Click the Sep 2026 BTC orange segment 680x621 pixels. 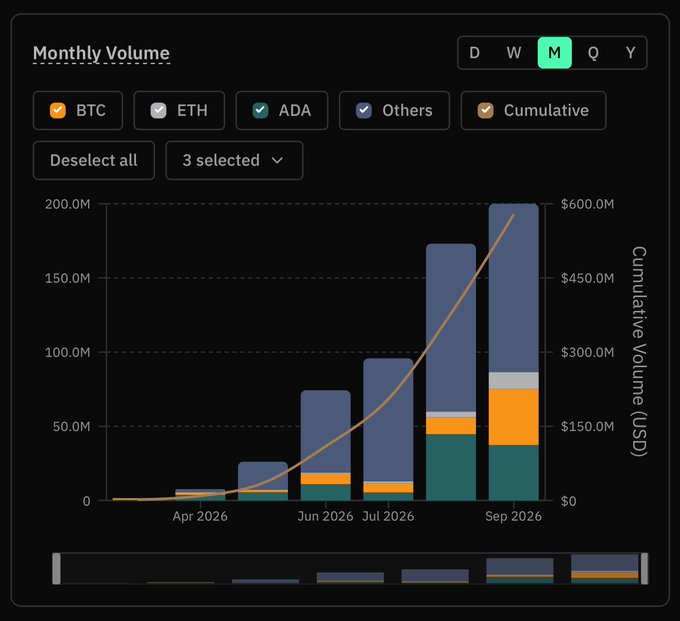click(x=513, y=417)
